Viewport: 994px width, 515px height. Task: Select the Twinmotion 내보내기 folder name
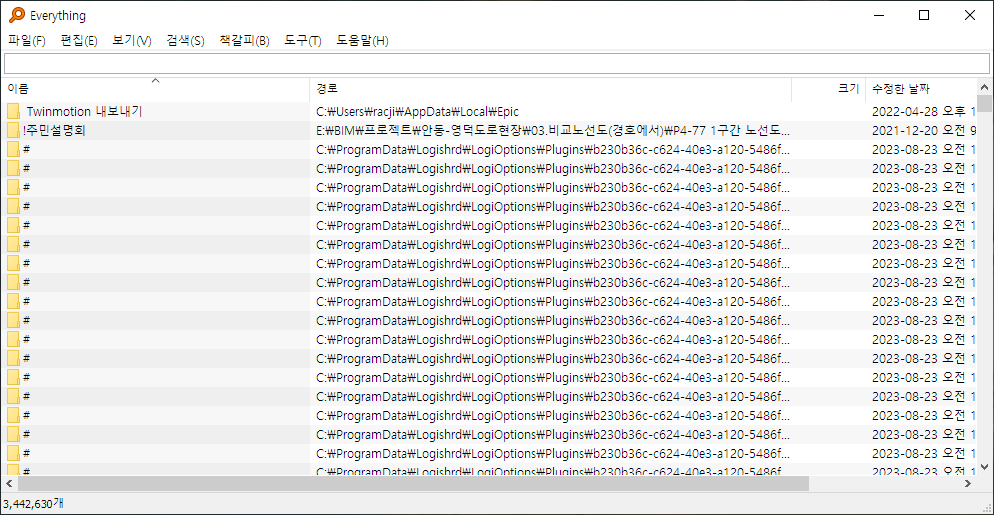tap(84, 112)
